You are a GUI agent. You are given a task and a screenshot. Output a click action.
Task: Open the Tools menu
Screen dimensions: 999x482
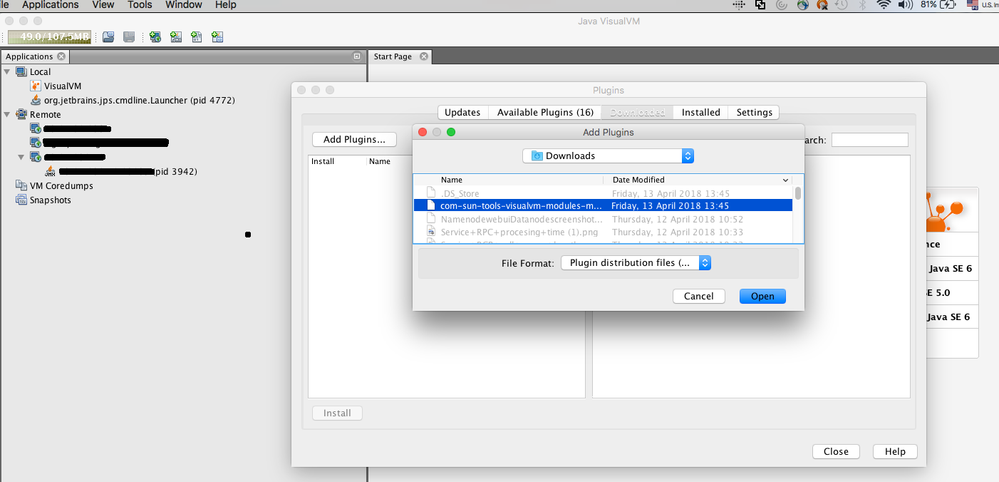(x=140, y=5)
